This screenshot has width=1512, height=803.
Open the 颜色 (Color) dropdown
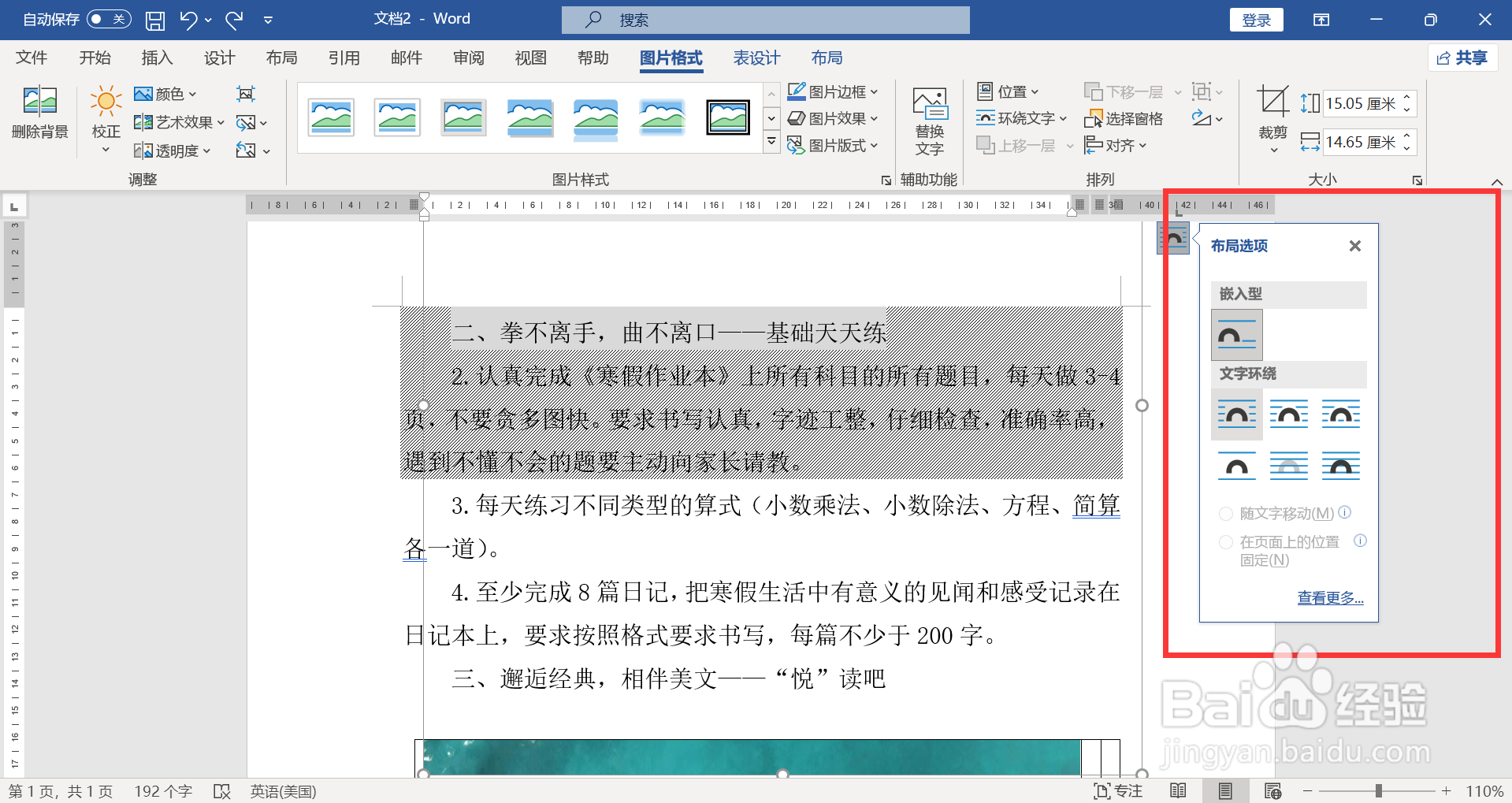(x=166, y=93)
